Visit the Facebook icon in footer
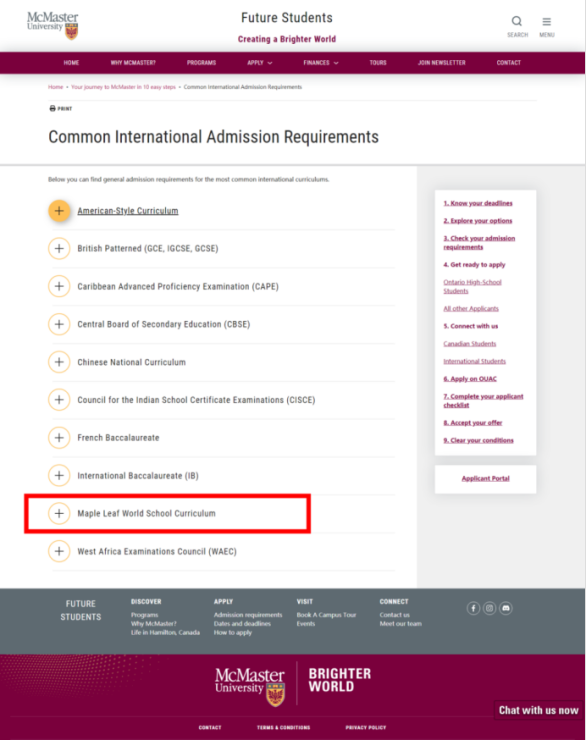 [x=473, y=608]
